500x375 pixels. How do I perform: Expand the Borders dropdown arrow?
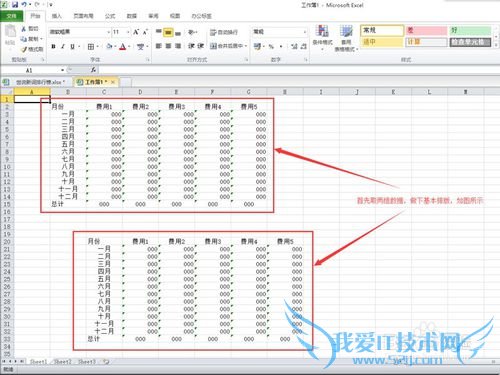[97, 47]
